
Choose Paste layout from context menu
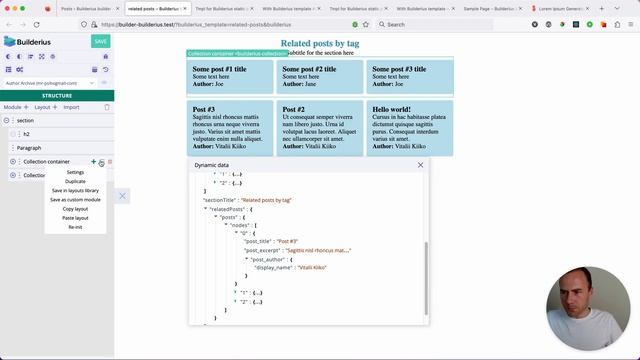(x=75, y=218)
